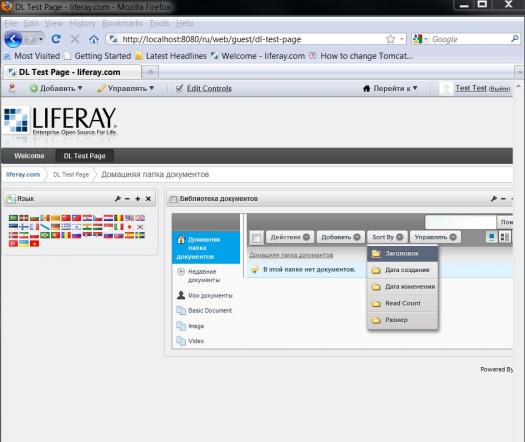Sort by Дата изменения
This screenshot has width=525, height=442.
(402, 287)
